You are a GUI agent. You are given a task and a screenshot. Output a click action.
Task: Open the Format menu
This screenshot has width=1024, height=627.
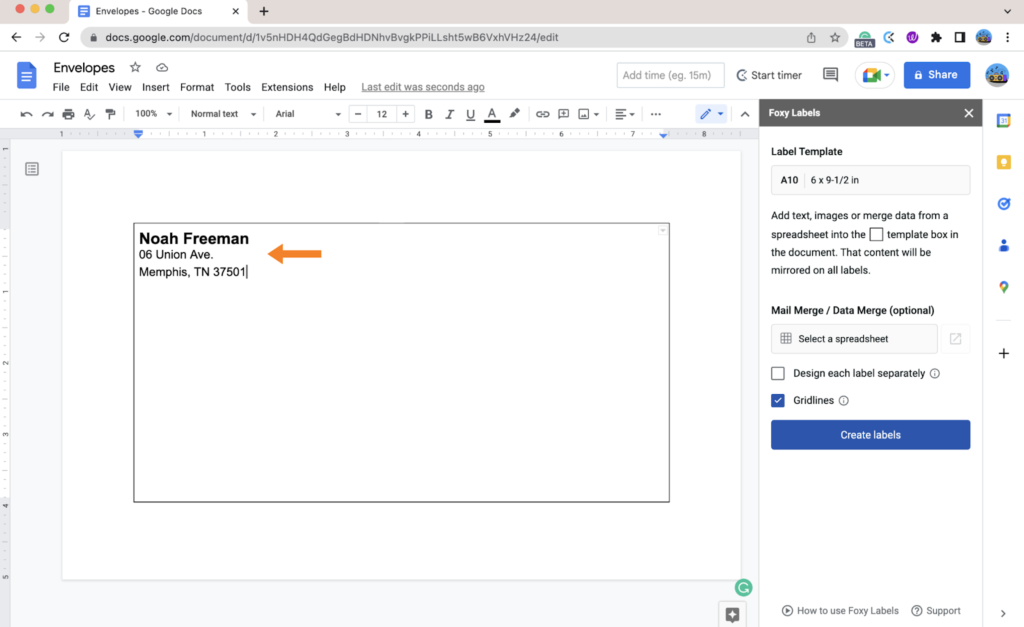click(x=197, y=87)
